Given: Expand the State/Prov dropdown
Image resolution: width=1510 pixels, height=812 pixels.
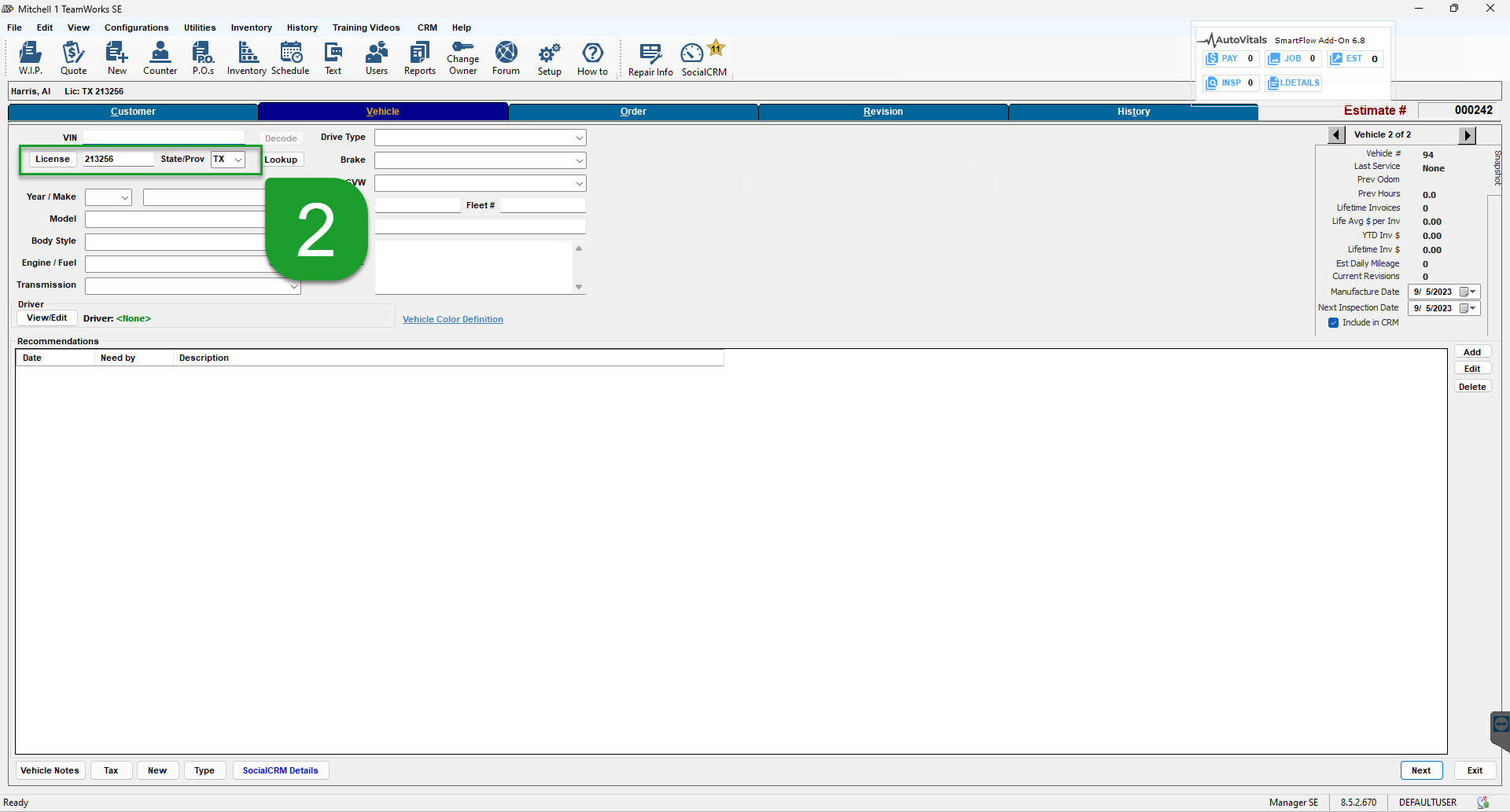Looking at the screenshot, I should pyautogui.click(x=238, y=160).
